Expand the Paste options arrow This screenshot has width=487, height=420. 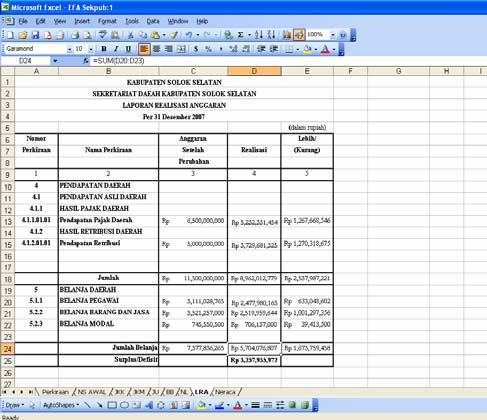pyautogui.click(x=164, y=35)
